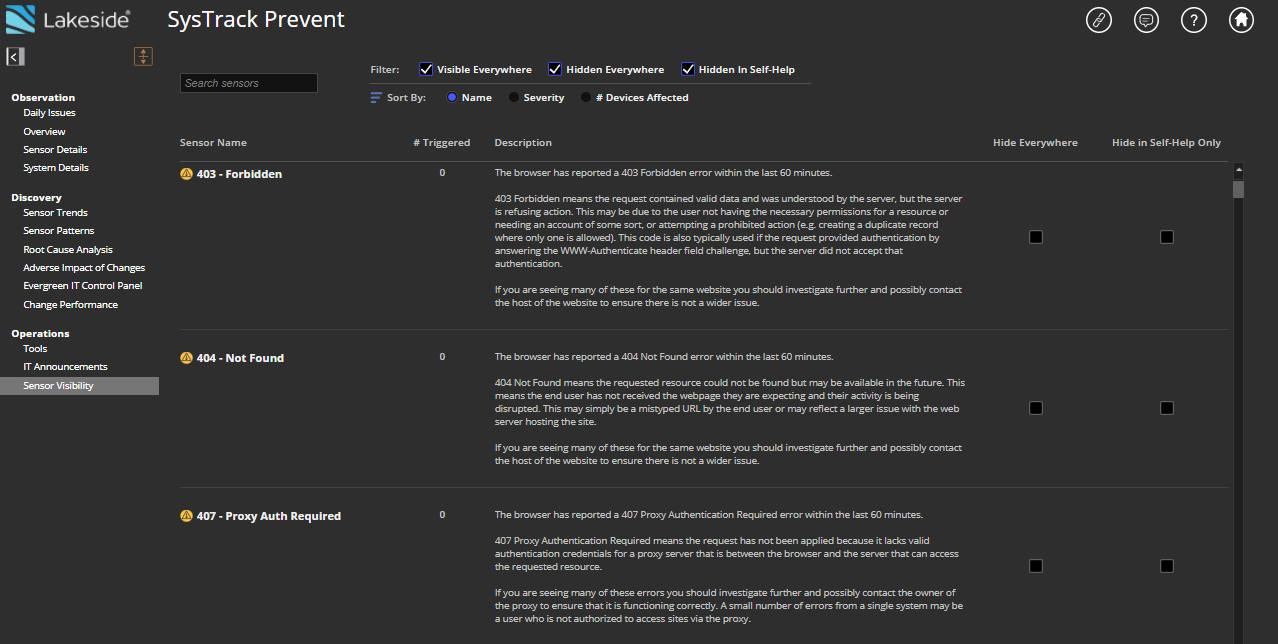
Task: Click warning icon beside 404 - Not Found
Action: [186, 358]
